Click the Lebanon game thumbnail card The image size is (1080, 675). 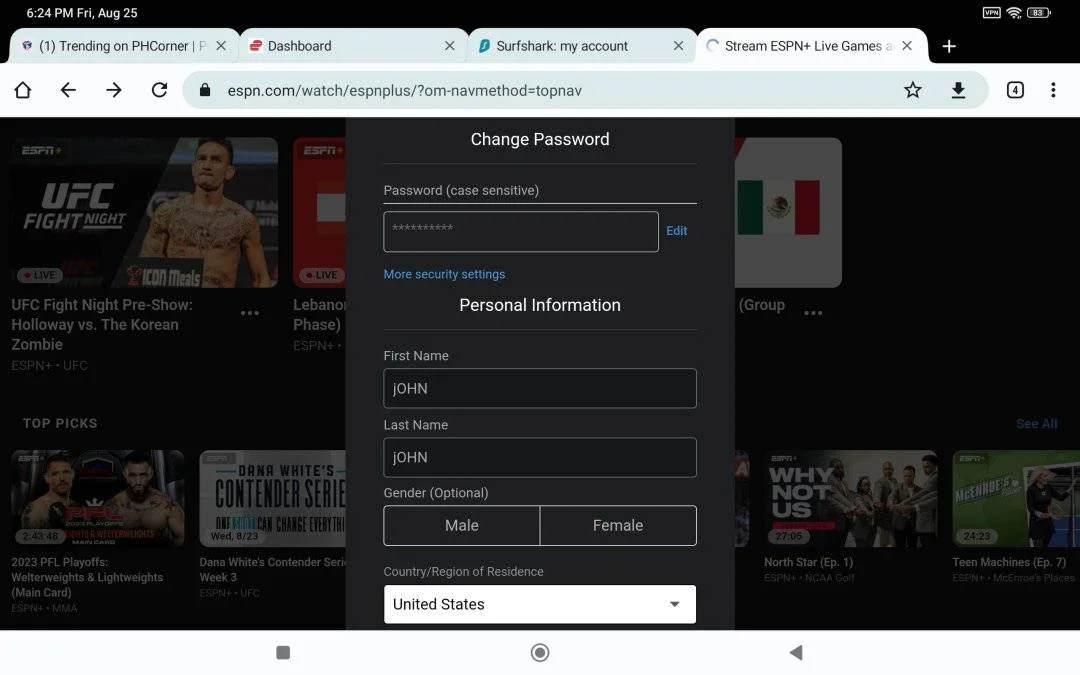tap(320, 212)
